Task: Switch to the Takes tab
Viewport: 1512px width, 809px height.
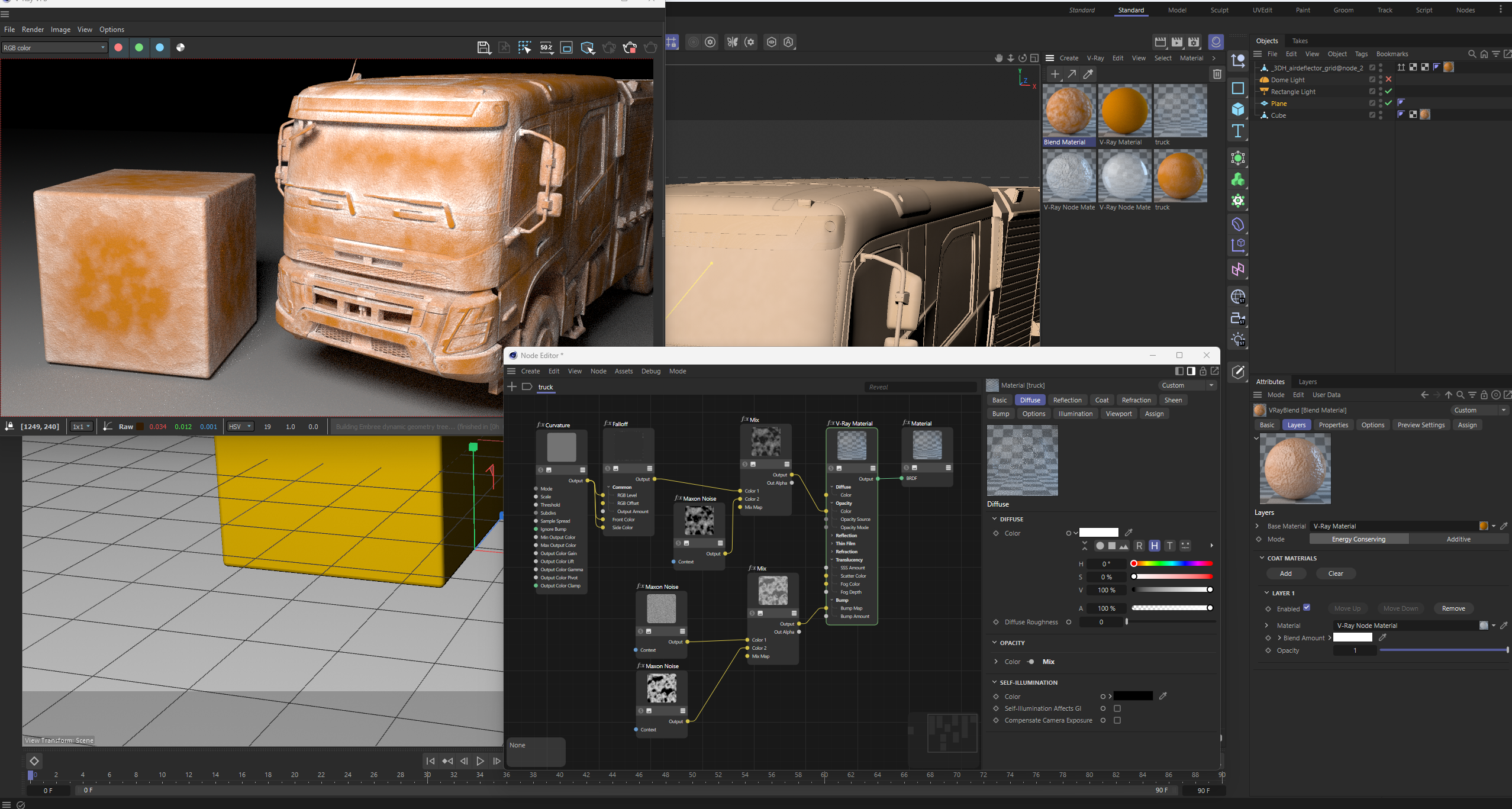Action: [1300, 41]
